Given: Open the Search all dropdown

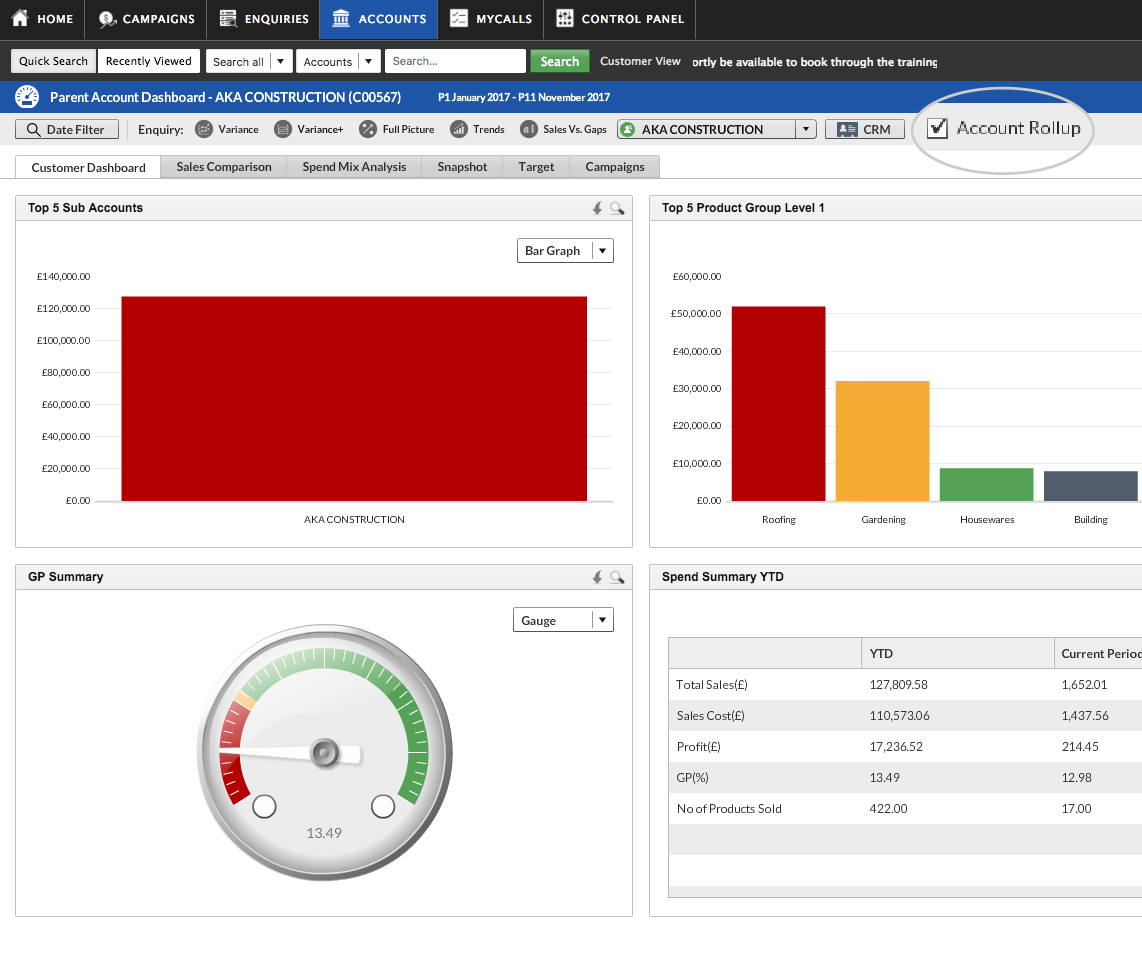Looking at the screenshot, I should coord(249,61).
